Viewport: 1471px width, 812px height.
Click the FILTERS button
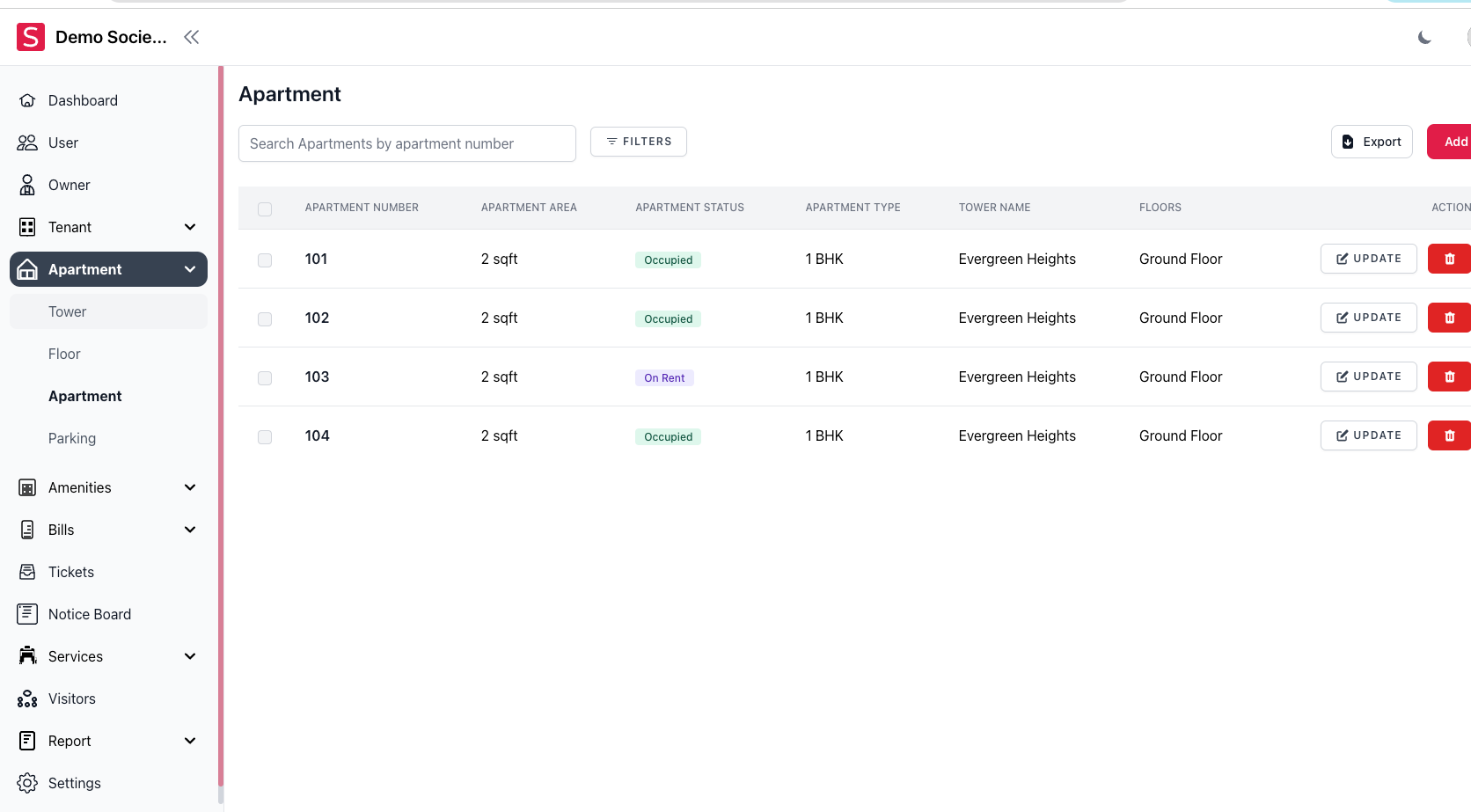click(638, 142)
